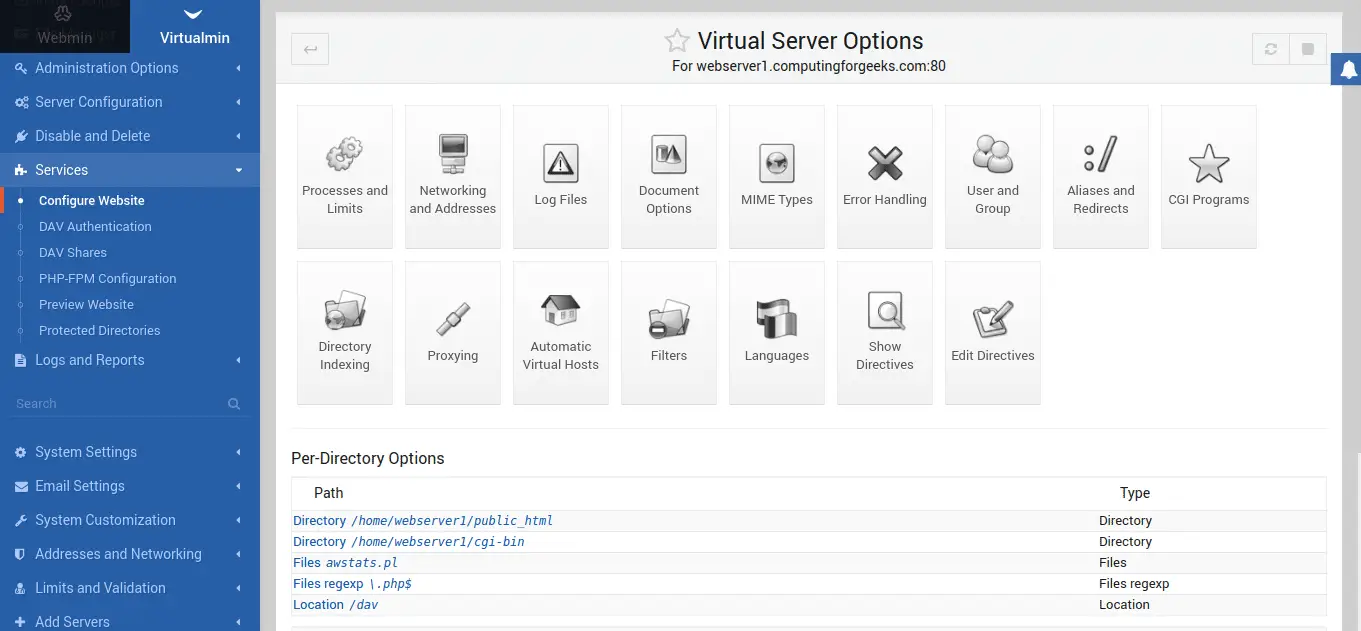Image resolution: width=1361 pixels, height=631 pixels.
Task: Collapse the Services section
Action: [130, 170]
